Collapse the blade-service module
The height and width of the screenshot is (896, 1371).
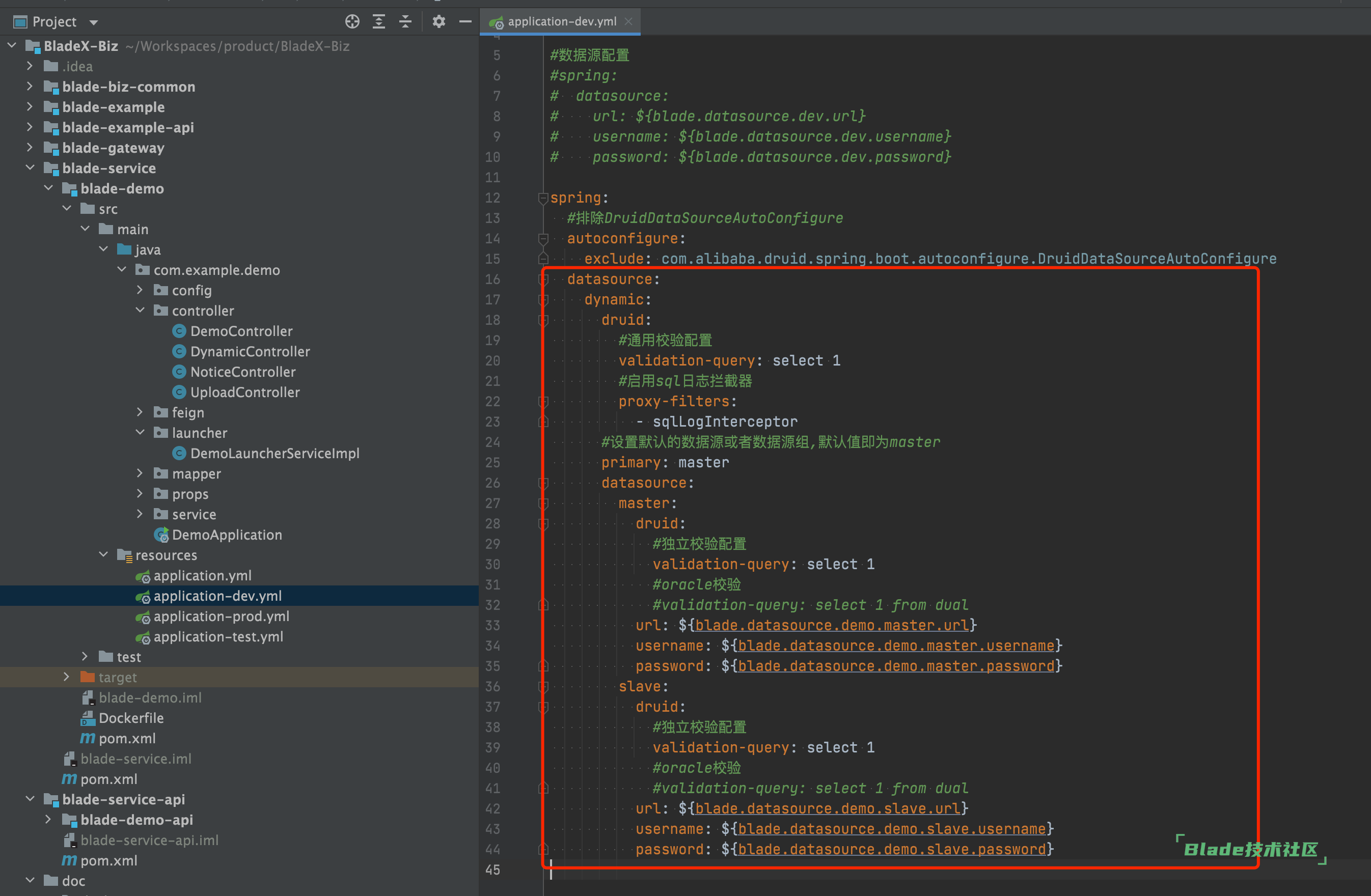coord(30,167)
